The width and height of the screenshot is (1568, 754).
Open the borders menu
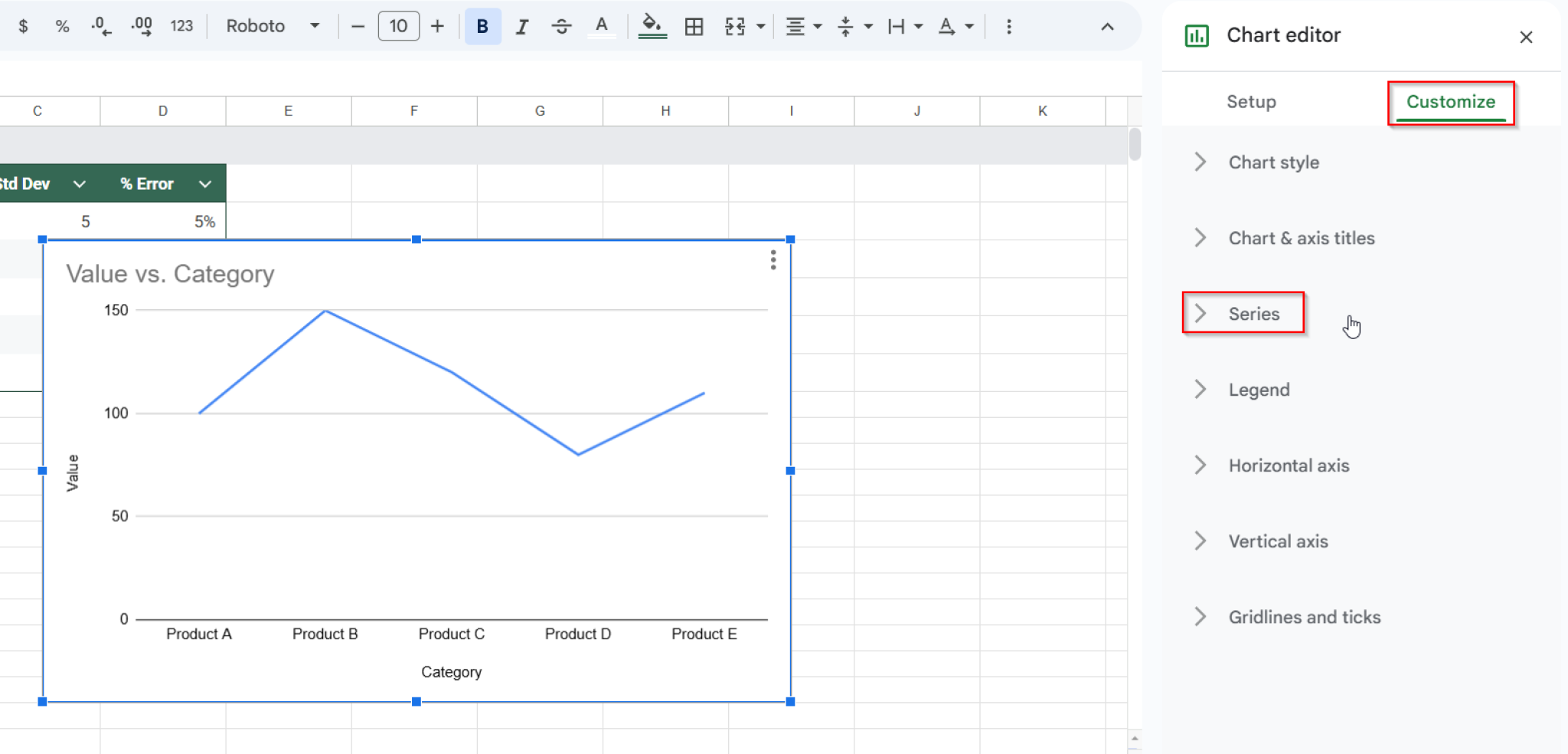[694, 25]
